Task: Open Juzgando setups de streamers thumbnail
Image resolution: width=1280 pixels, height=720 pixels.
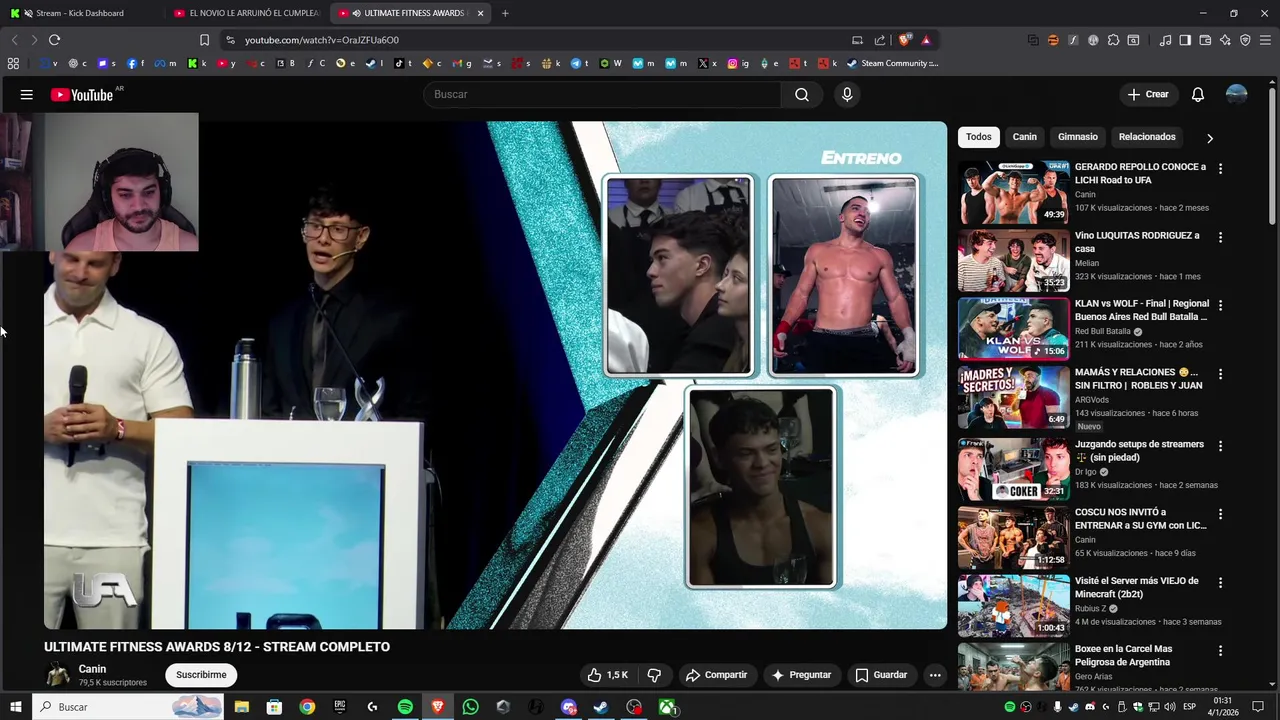Action: point(1013,469)
